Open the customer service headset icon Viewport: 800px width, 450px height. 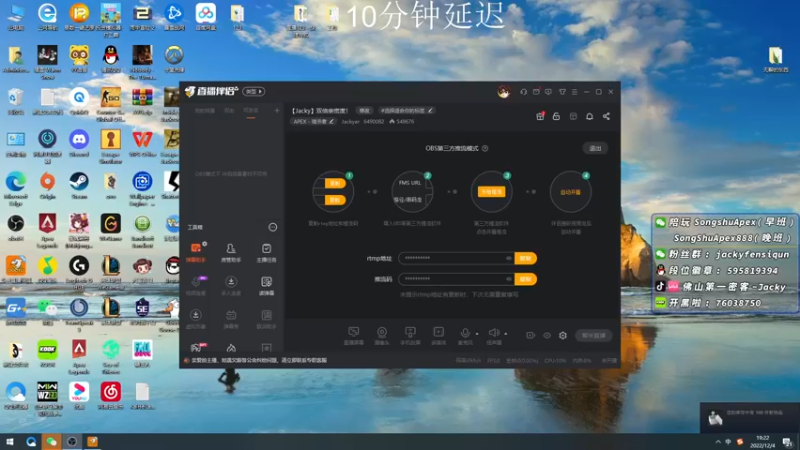click(523, 92)
